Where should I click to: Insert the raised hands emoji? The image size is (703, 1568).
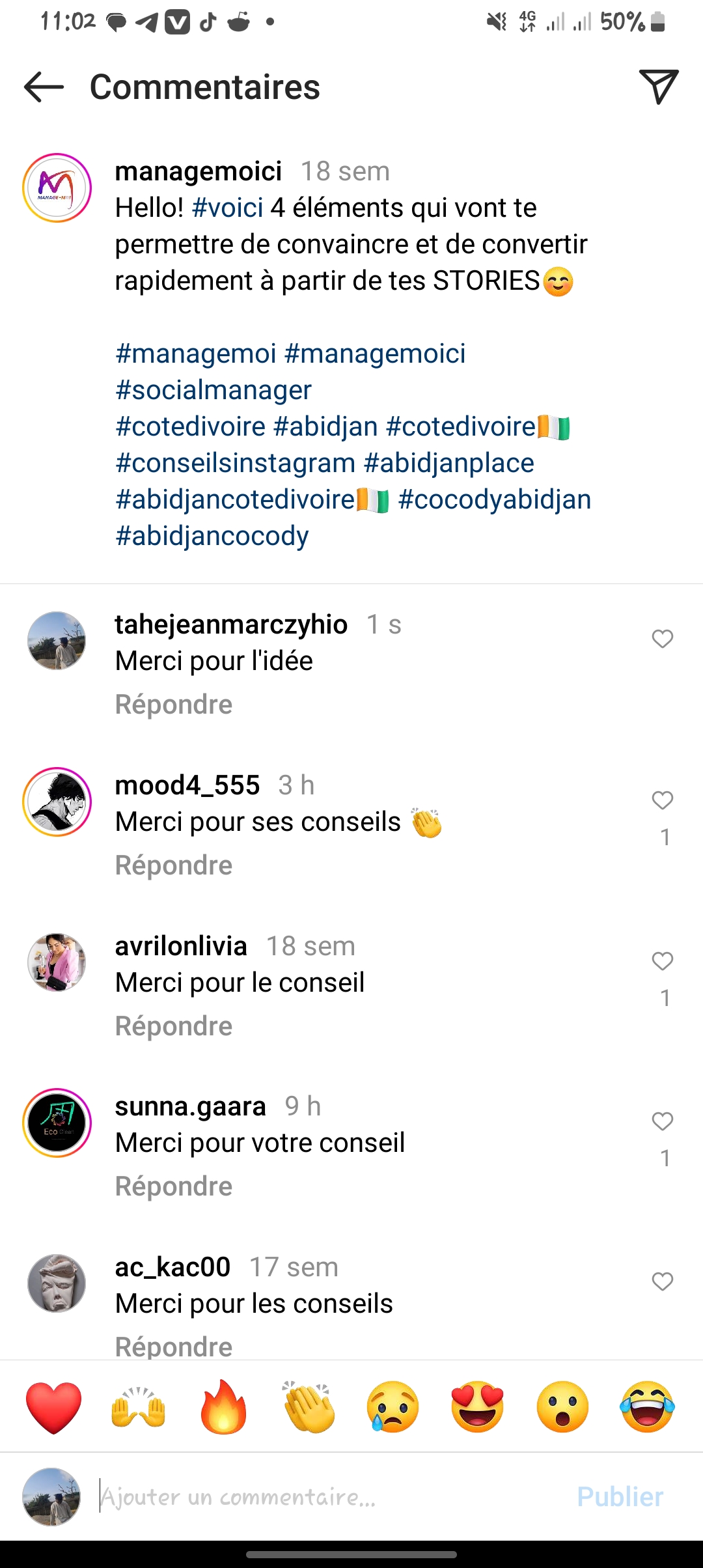(x=139, y=1407)
